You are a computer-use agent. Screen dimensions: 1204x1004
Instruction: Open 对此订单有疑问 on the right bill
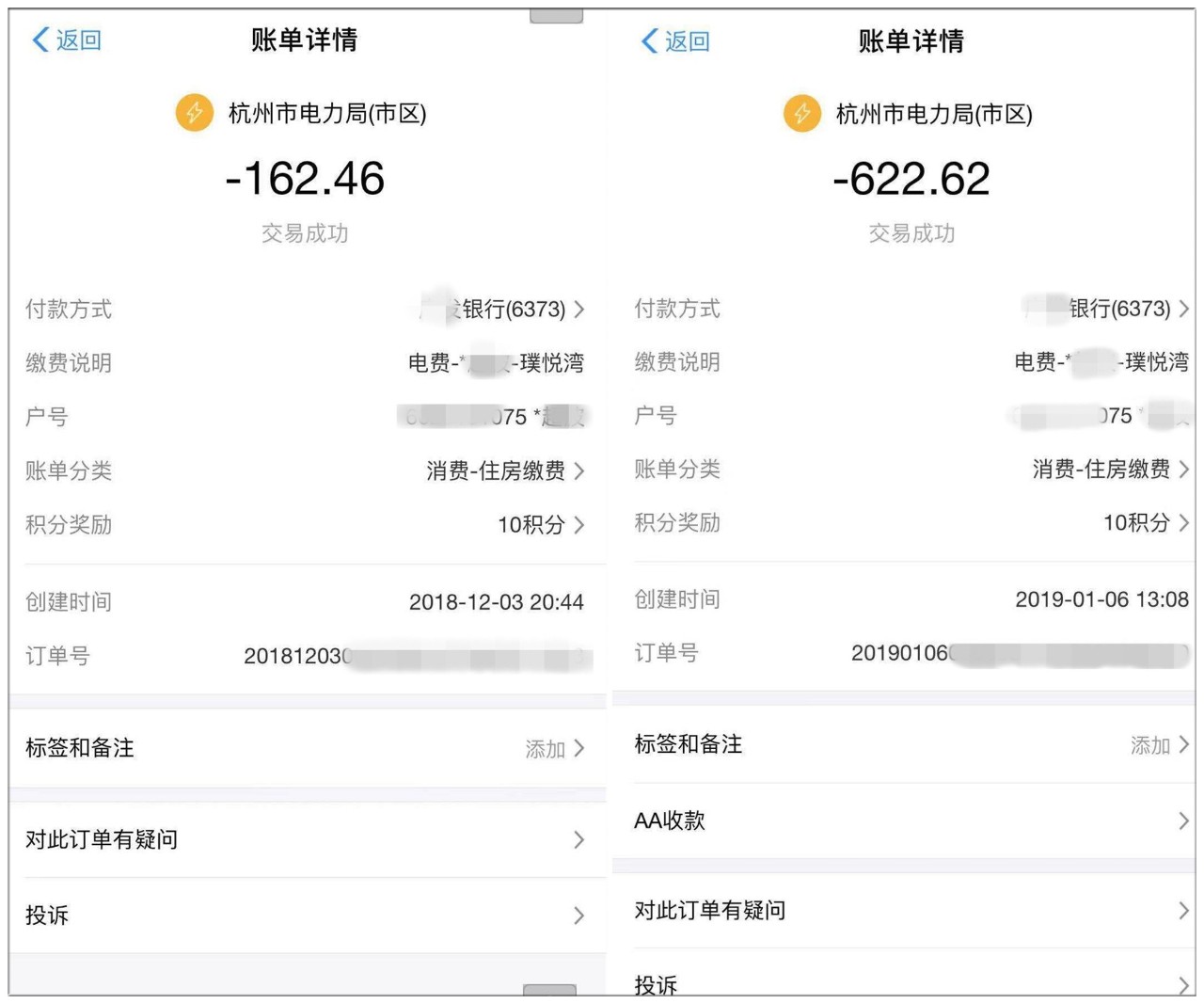coord(903,910)
